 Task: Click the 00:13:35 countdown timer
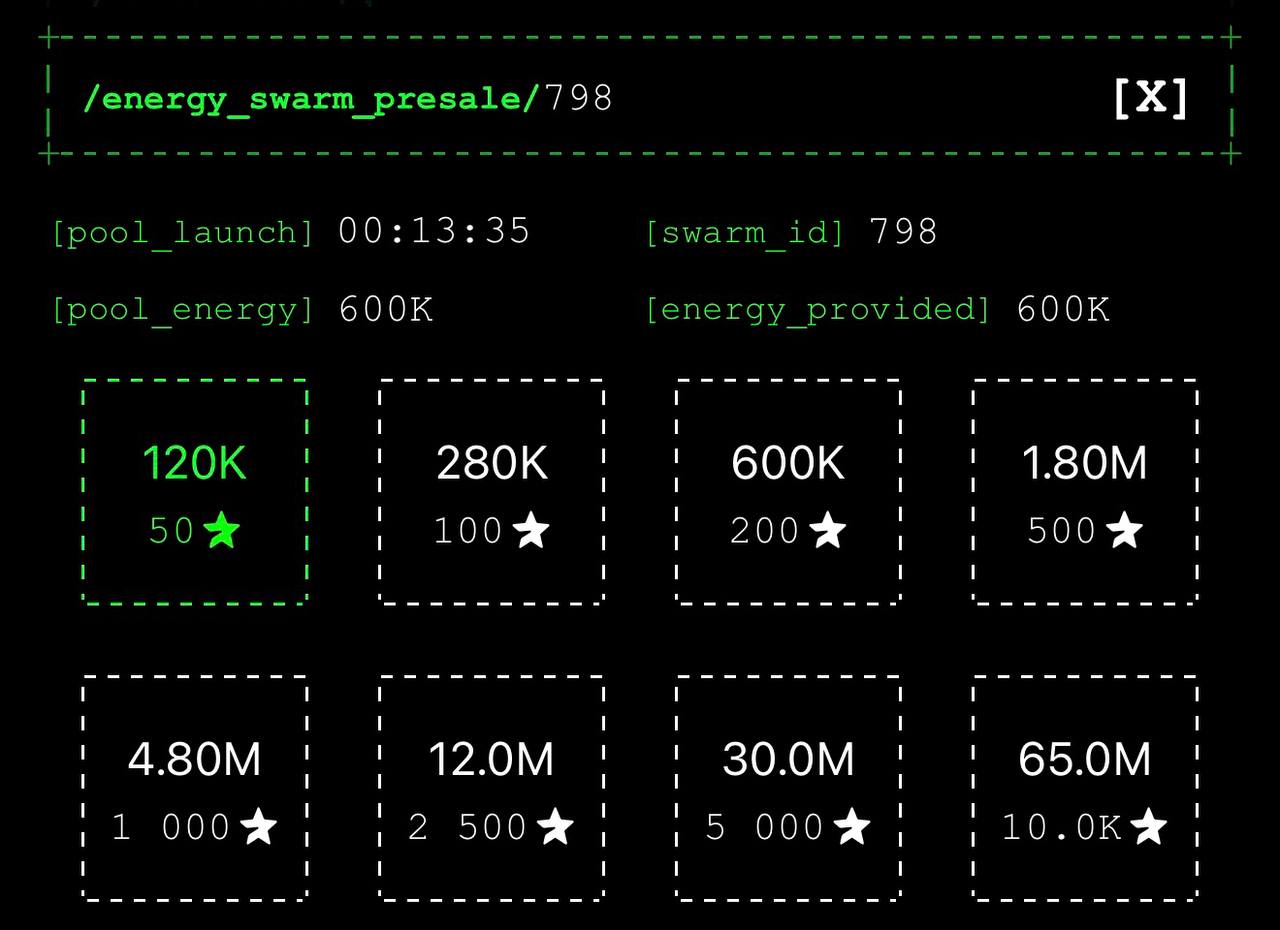point(434,231)
